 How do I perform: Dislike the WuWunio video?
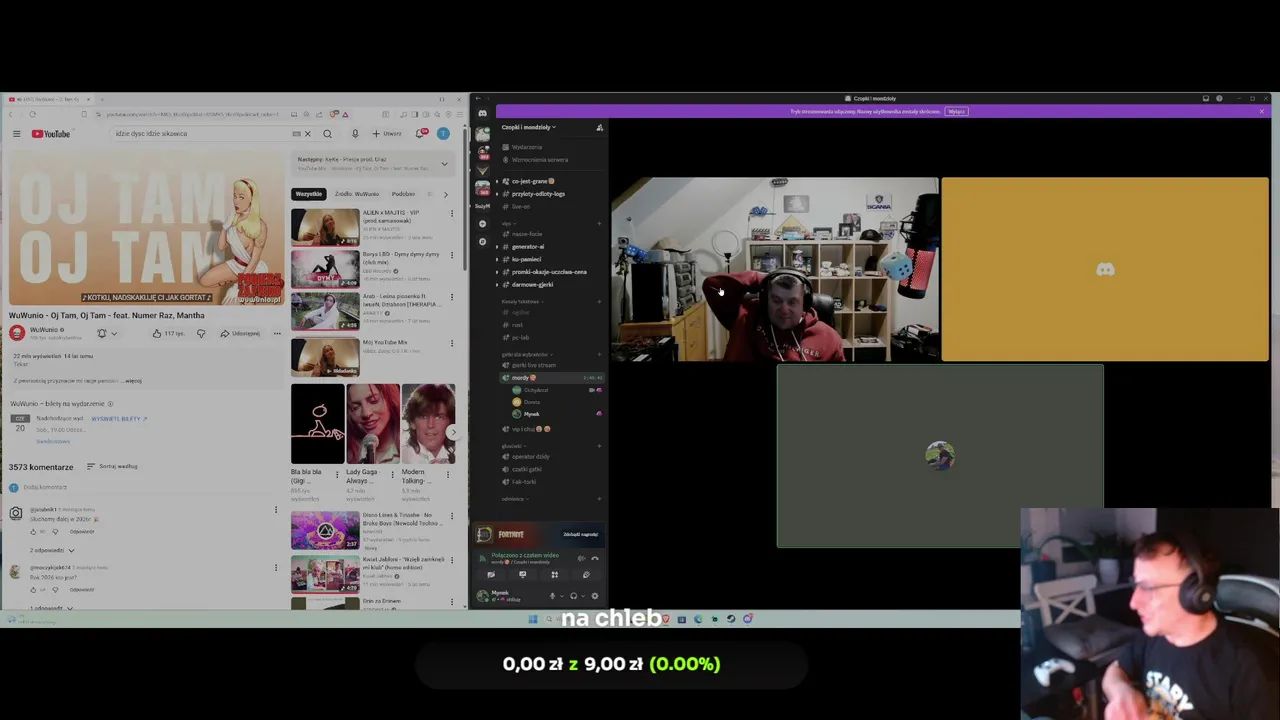pos(201,333)
